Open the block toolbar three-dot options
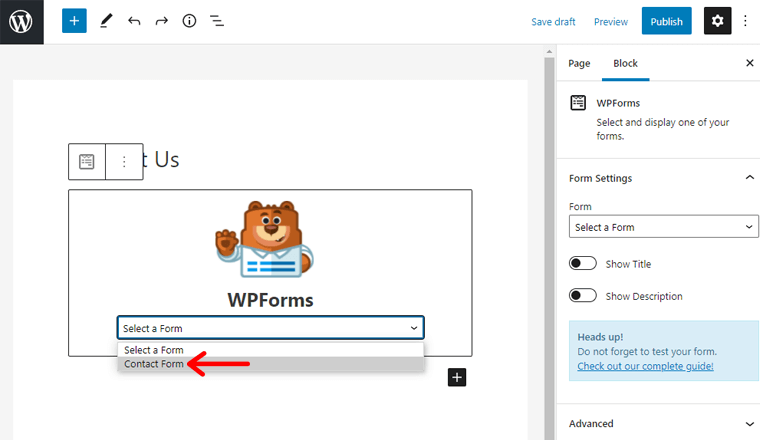Image resolution: width=760 pixels, height=440 pixels. click(x=124, y=161)
